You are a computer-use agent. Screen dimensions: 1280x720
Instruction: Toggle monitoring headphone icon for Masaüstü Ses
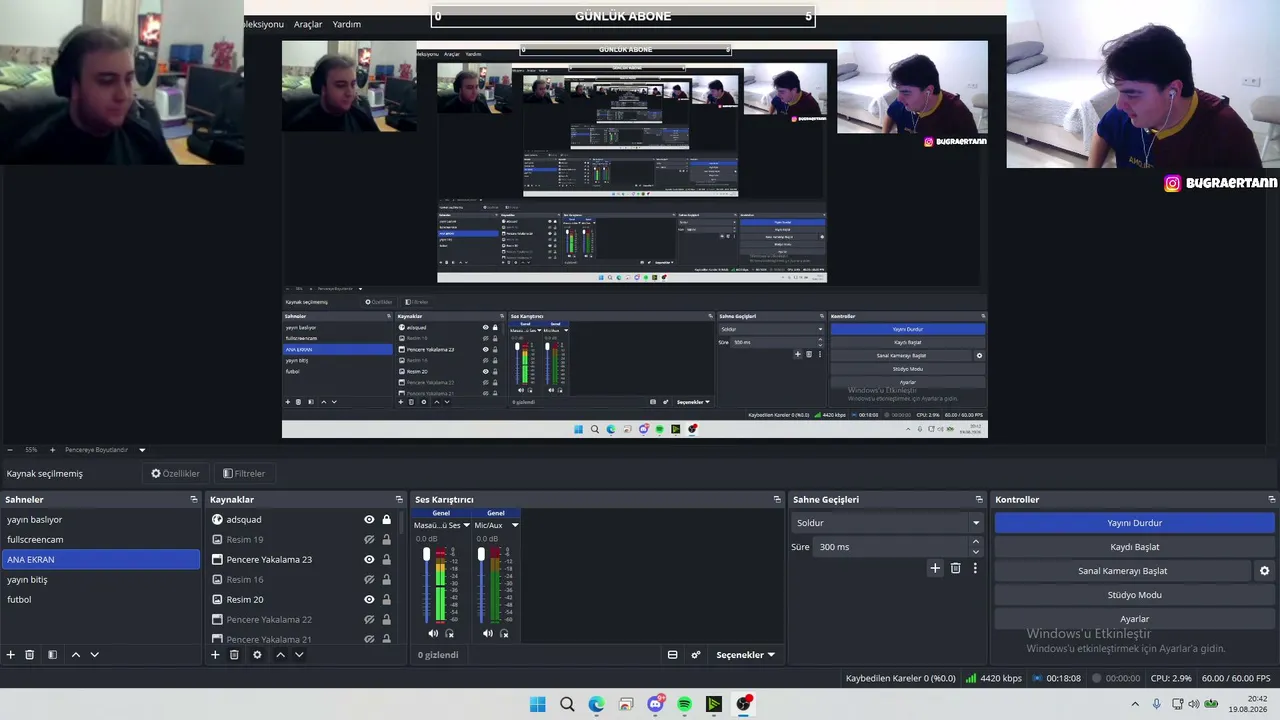pos(450,633)
